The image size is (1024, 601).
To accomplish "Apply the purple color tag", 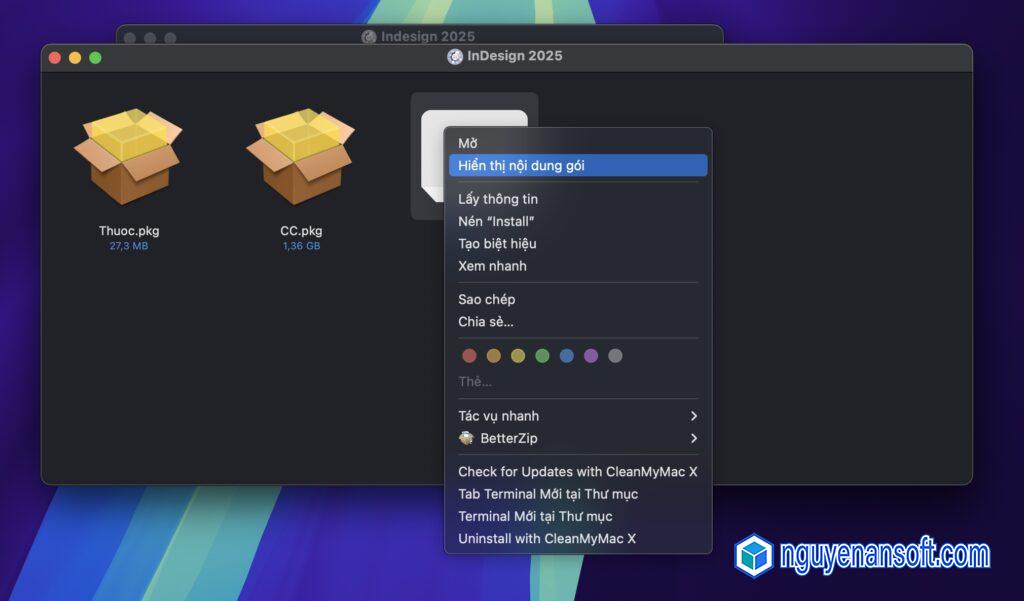I will pos(591,356).
